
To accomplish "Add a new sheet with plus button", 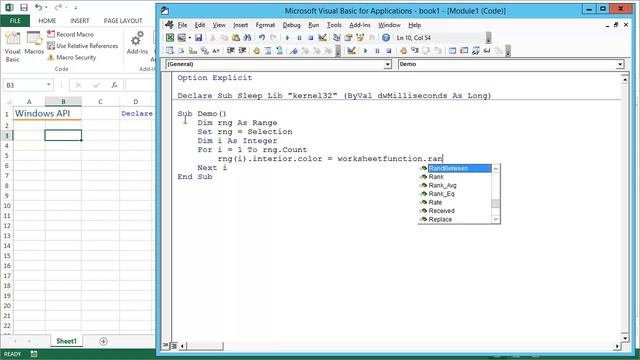I will (103, 341).
